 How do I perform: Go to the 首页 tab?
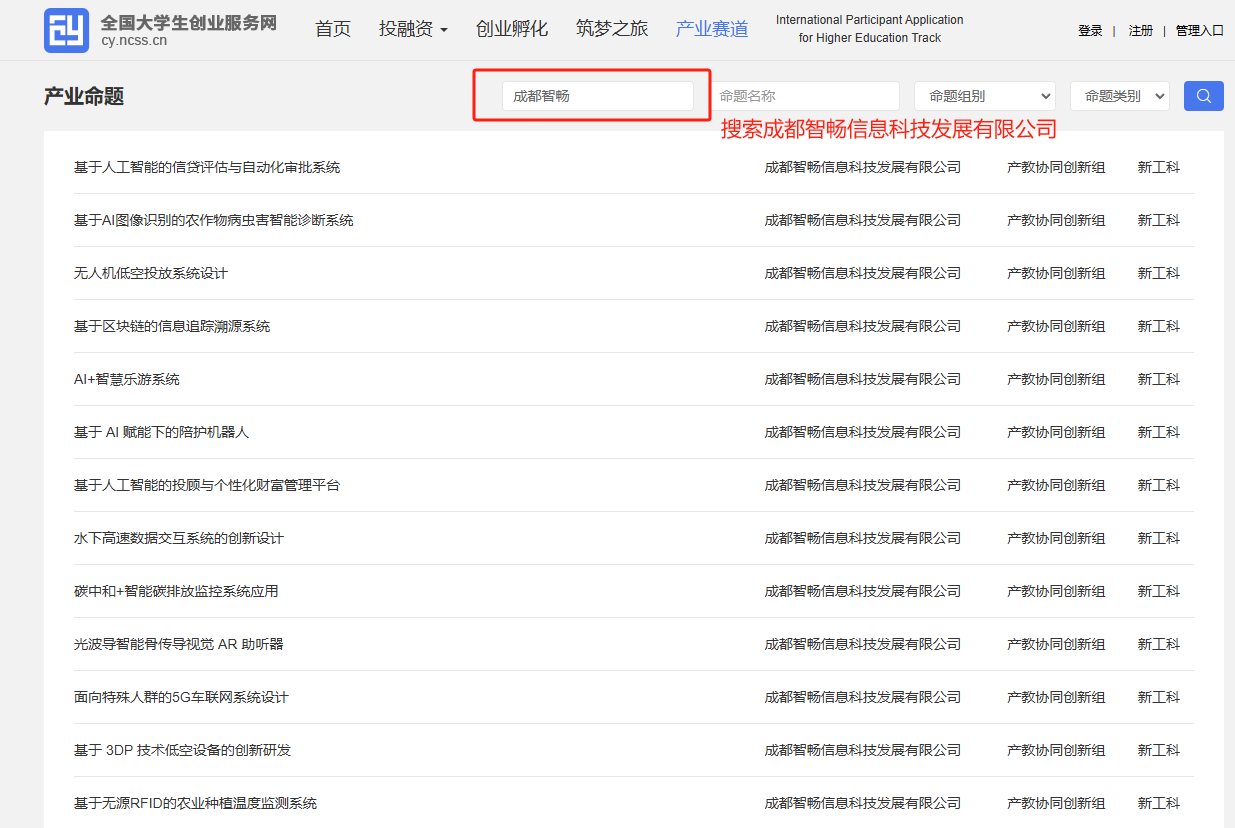point(333,29)
